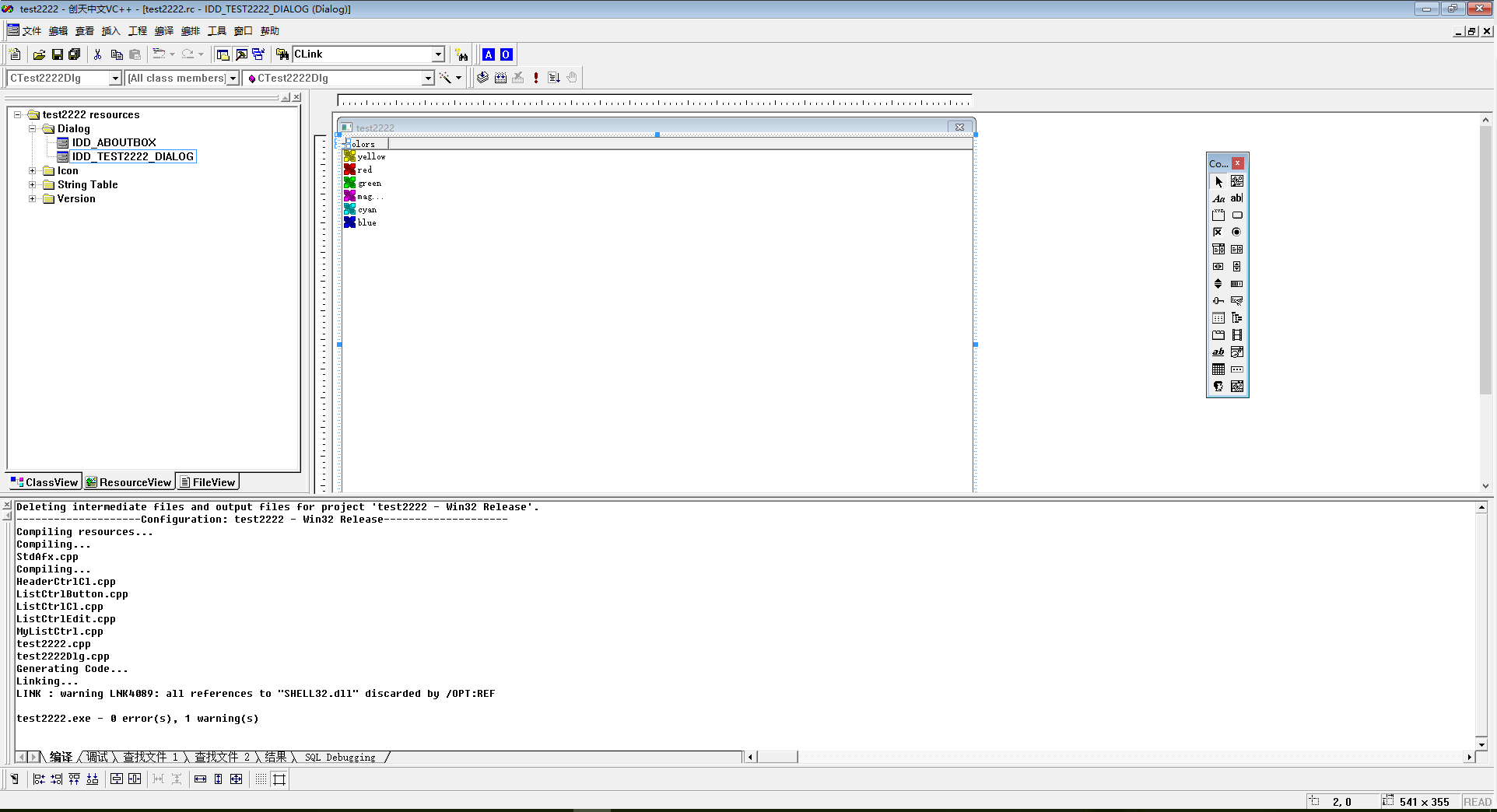1497x812 pixels.
Task: Open the CTest2222Dlg class dropdown
Action: point(115,78)
